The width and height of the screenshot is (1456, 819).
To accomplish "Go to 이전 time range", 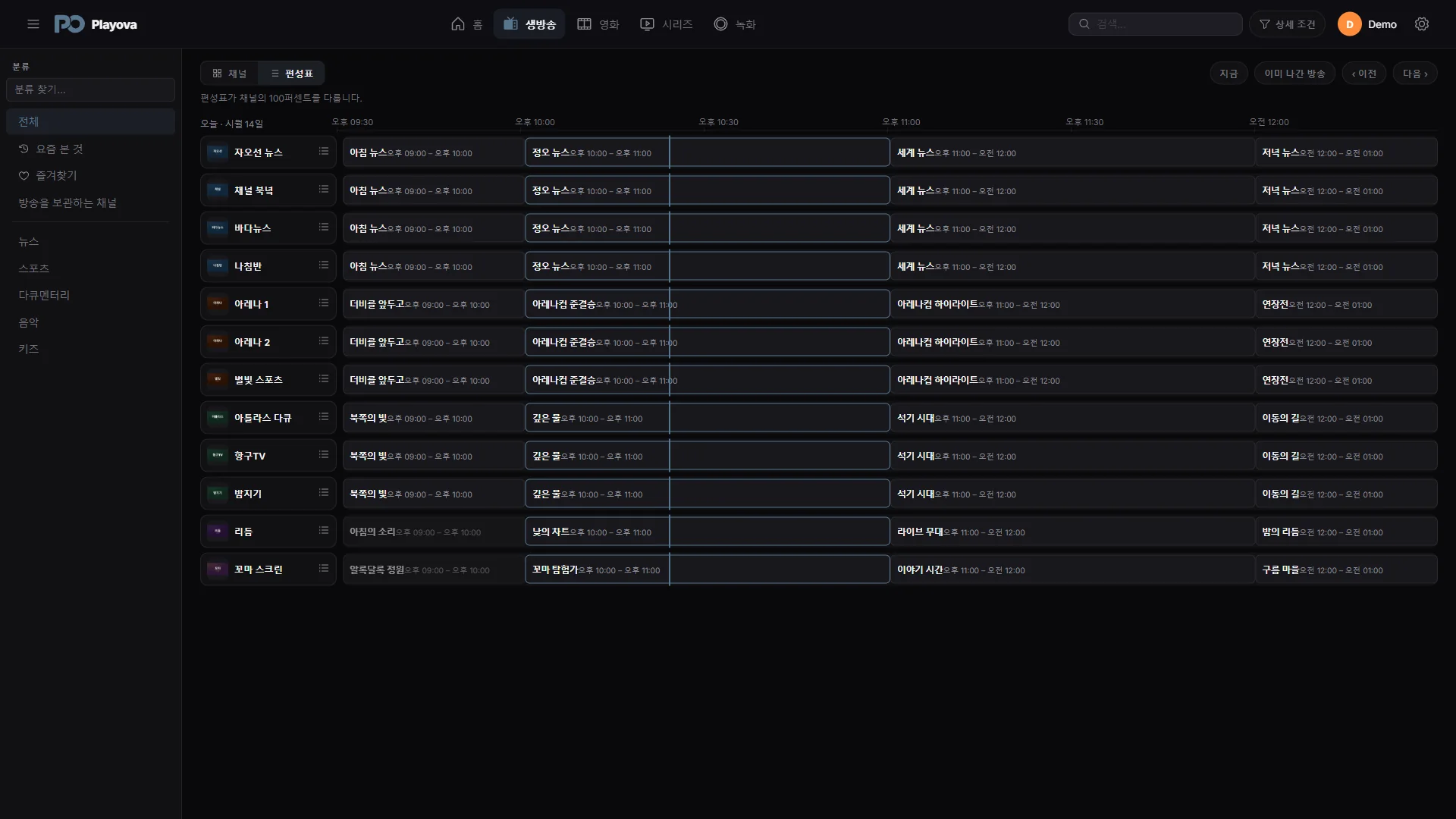I will click(x=1363, y=74).
